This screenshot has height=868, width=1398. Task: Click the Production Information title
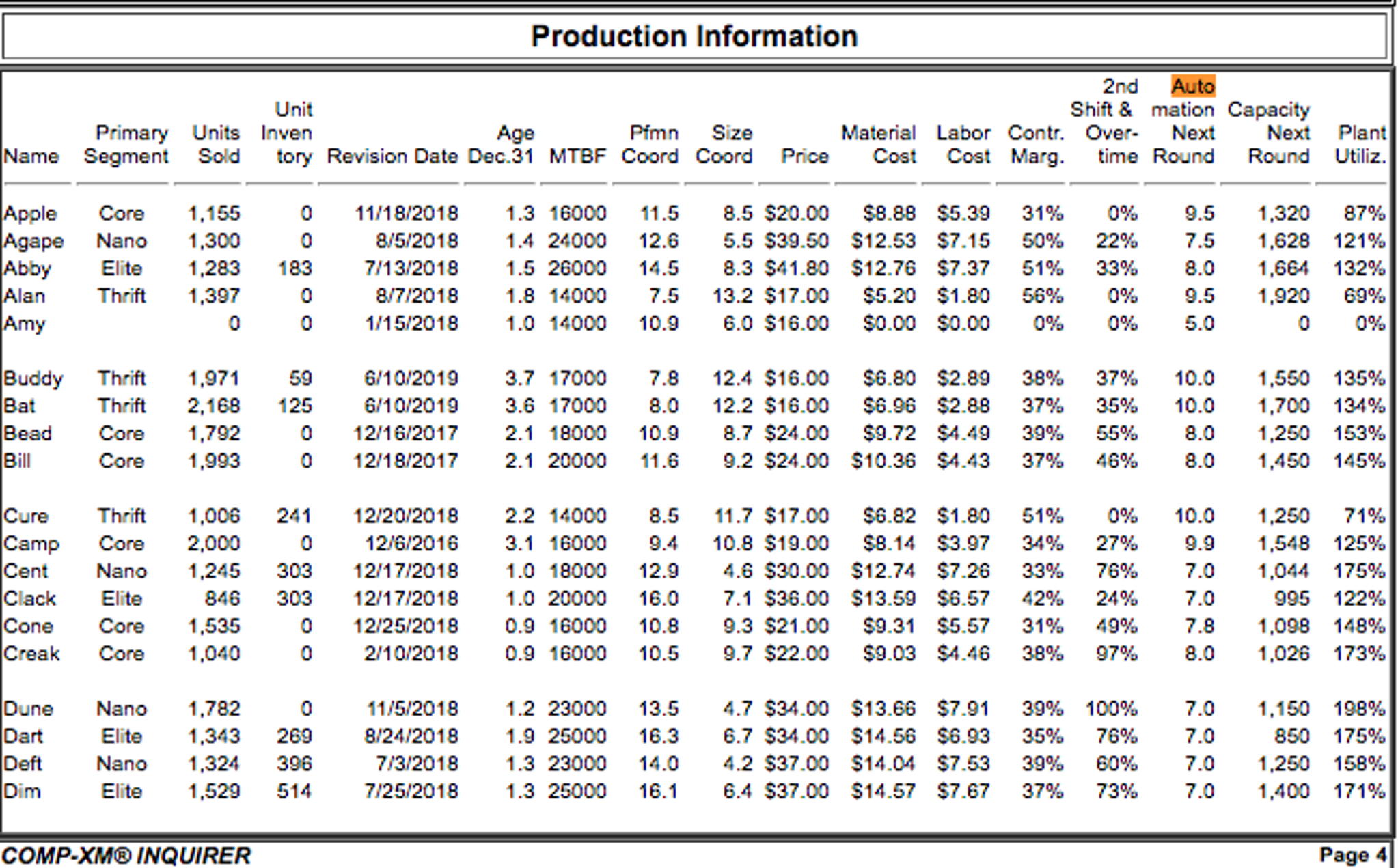coord(694,36)
